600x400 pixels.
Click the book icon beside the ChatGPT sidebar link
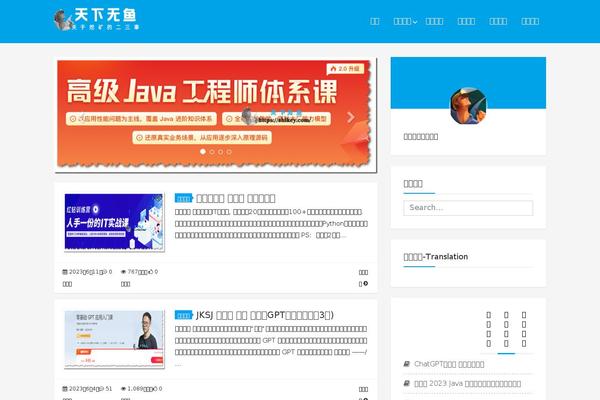click(x=406, y=364)
